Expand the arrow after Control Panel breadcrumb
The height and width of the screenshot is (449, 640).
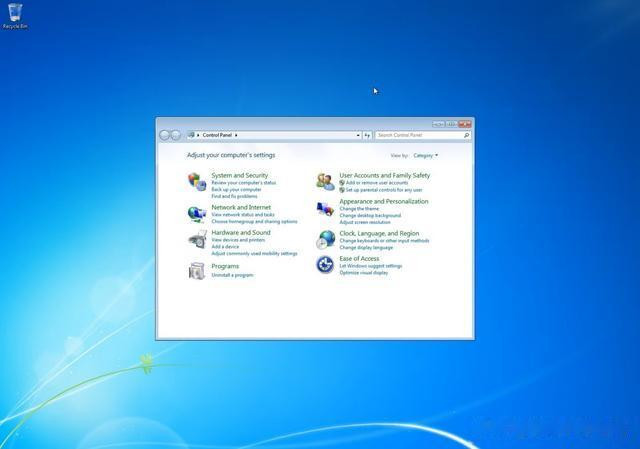pyautogui.click(x=236, y=135)
